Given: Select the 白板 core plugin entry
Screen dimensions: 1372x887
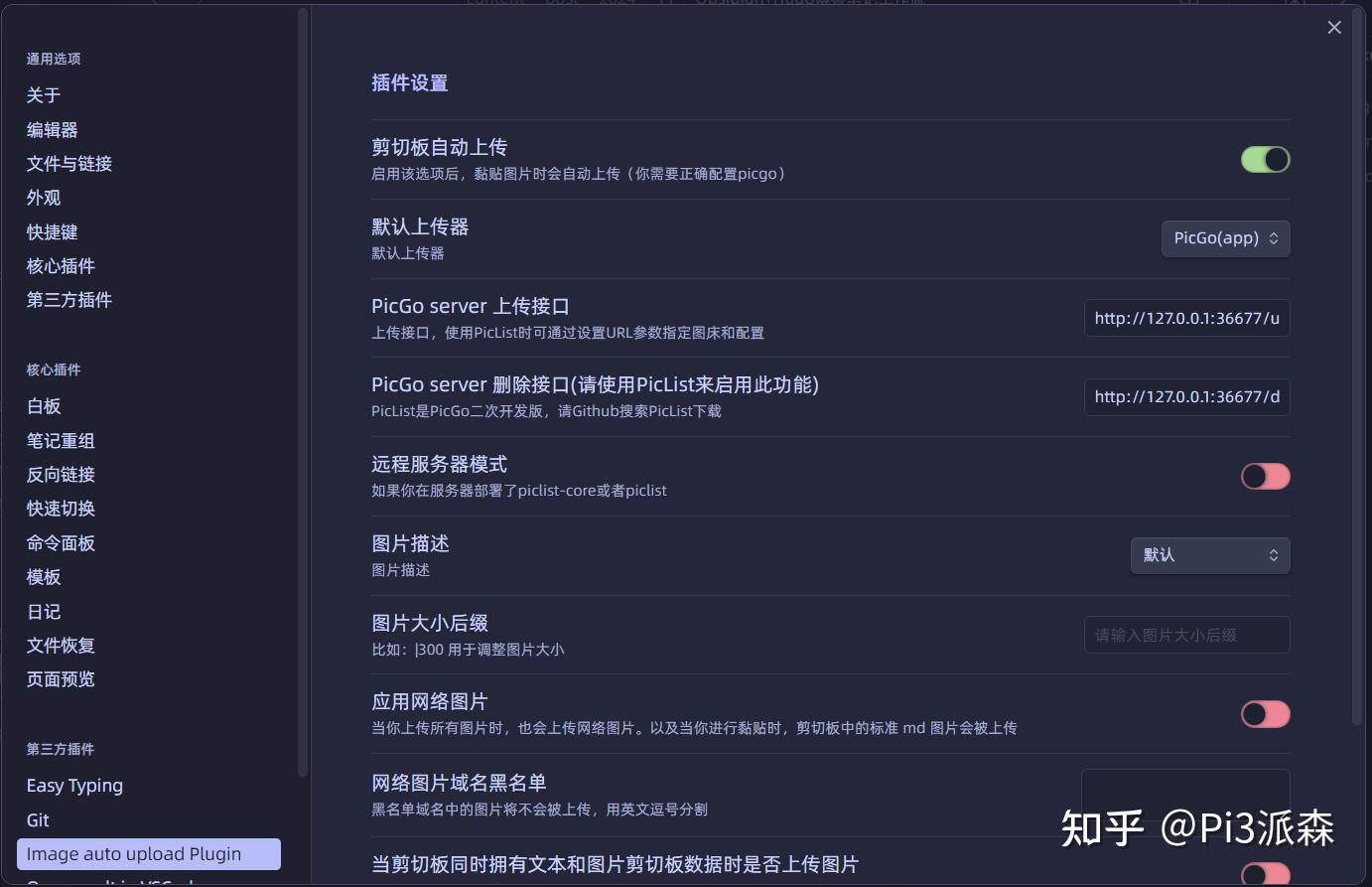Looking at the screenshot, I should click(x=42, y=406).
